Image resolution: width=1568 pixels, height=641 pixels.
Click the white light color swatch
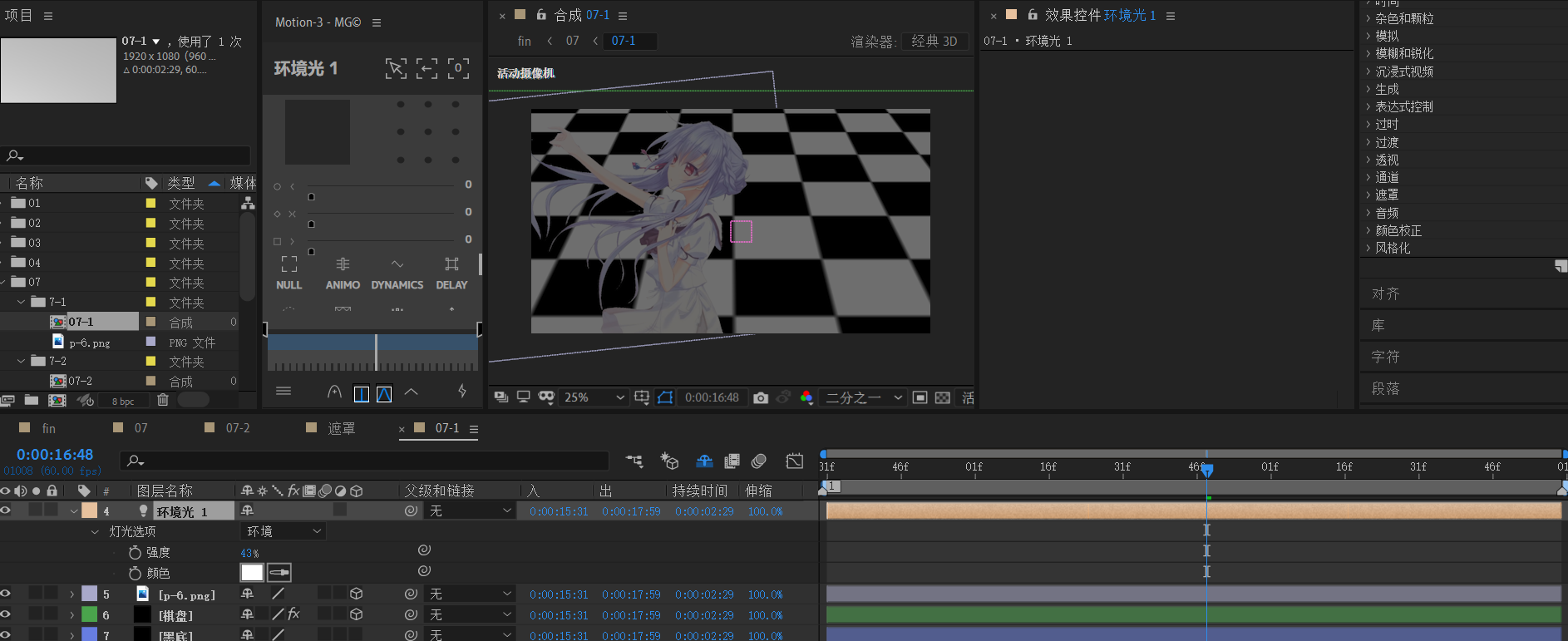(252, 572)
